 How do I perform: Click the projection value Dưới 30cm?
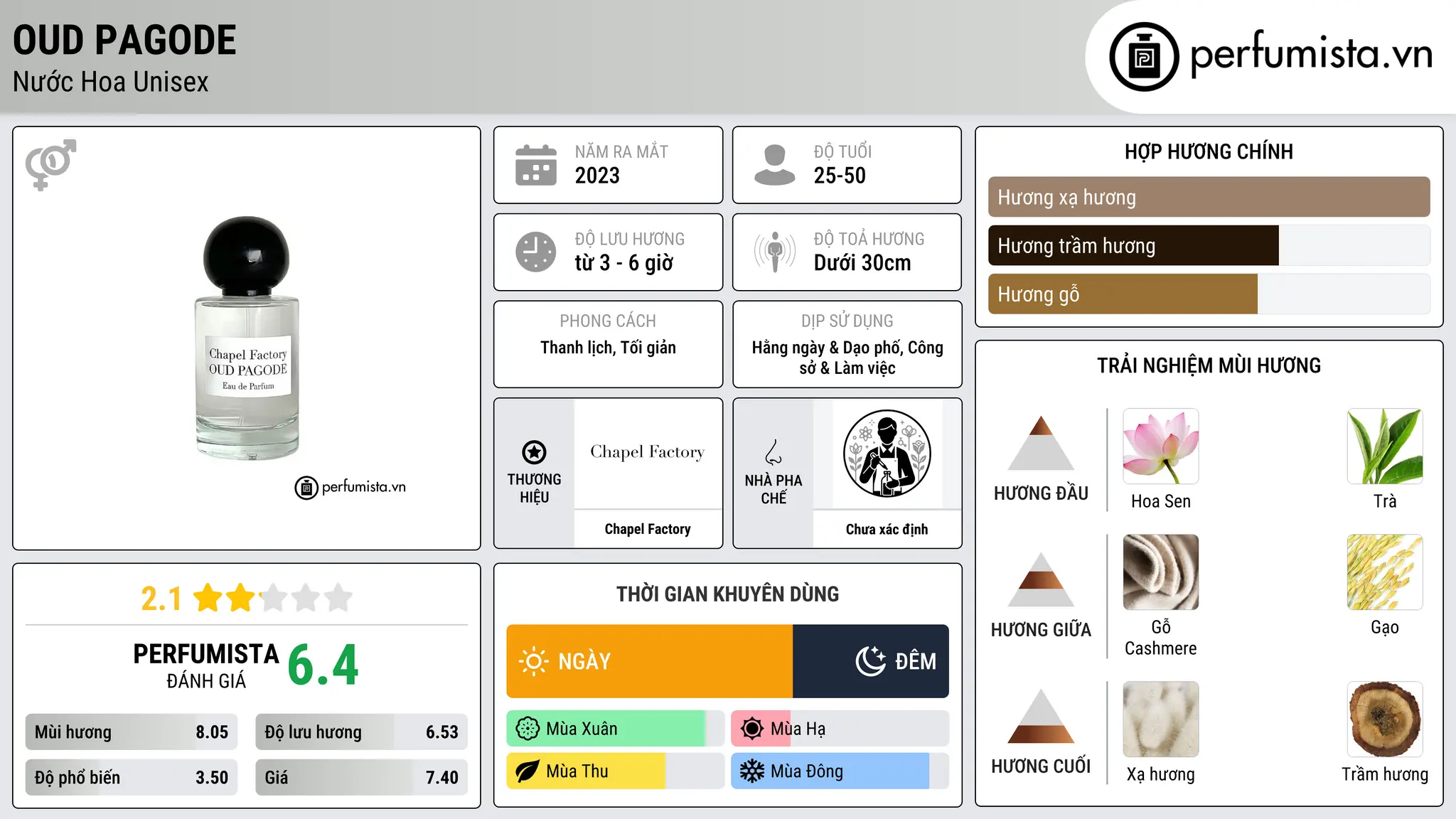[862, 263]
